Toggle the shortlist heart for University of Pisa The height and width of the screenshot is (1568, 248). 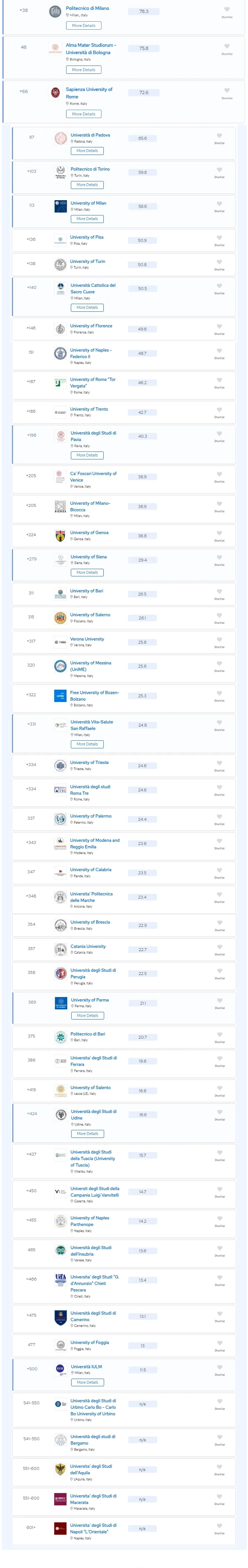coord(219,238)
